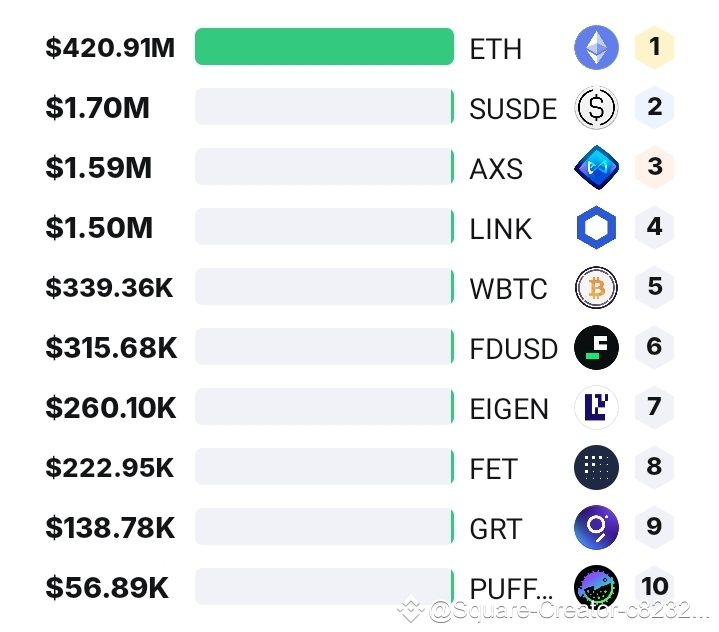
Task: Click the EIGEN token icon
Action: coord(596,408)
